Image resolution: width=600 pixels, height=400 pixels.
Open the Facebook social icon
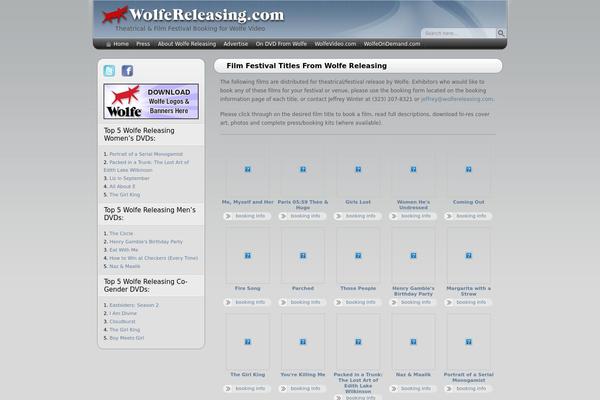coord(127,71)
